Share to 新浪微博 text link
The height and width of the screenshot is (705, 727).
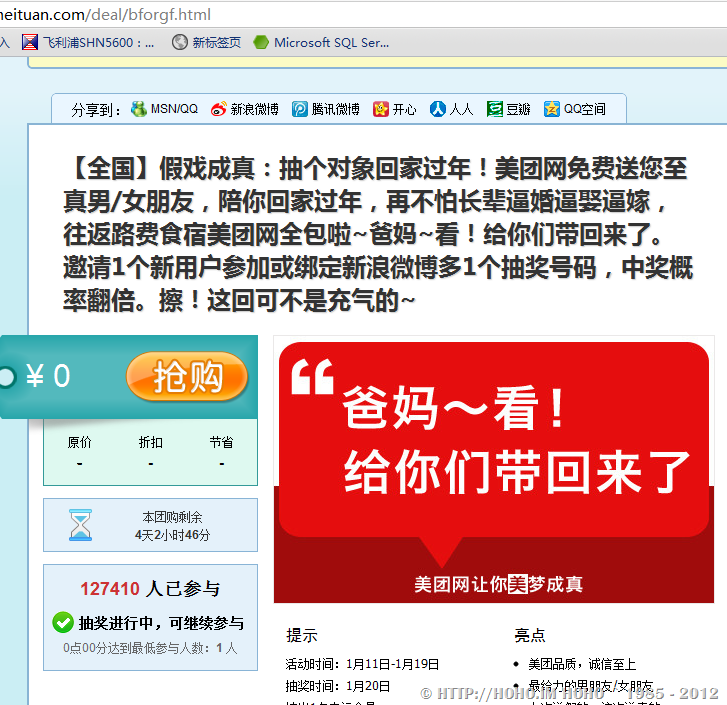pos(255,109)
